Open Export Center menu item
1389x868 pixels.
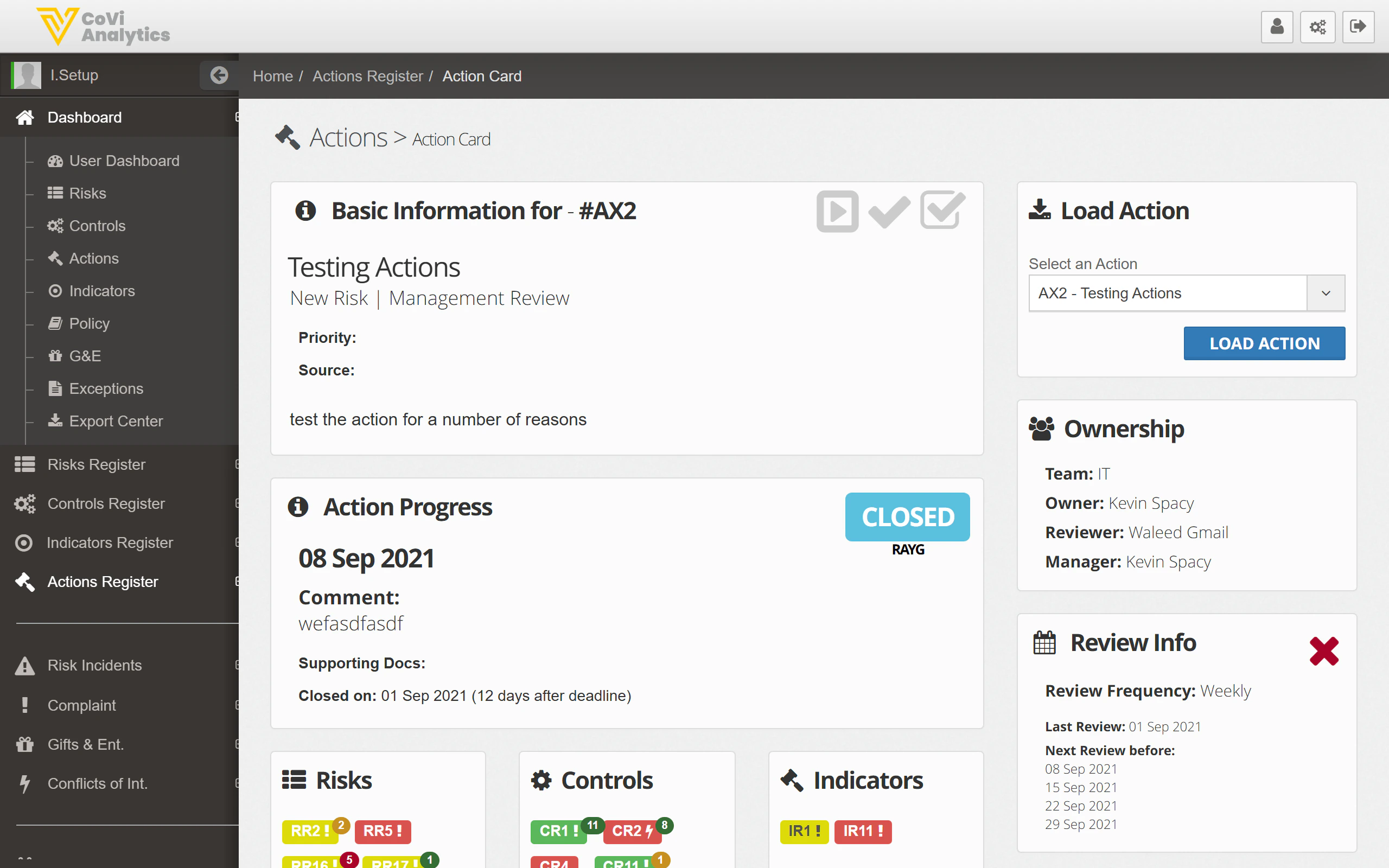(x=116, y=421)
